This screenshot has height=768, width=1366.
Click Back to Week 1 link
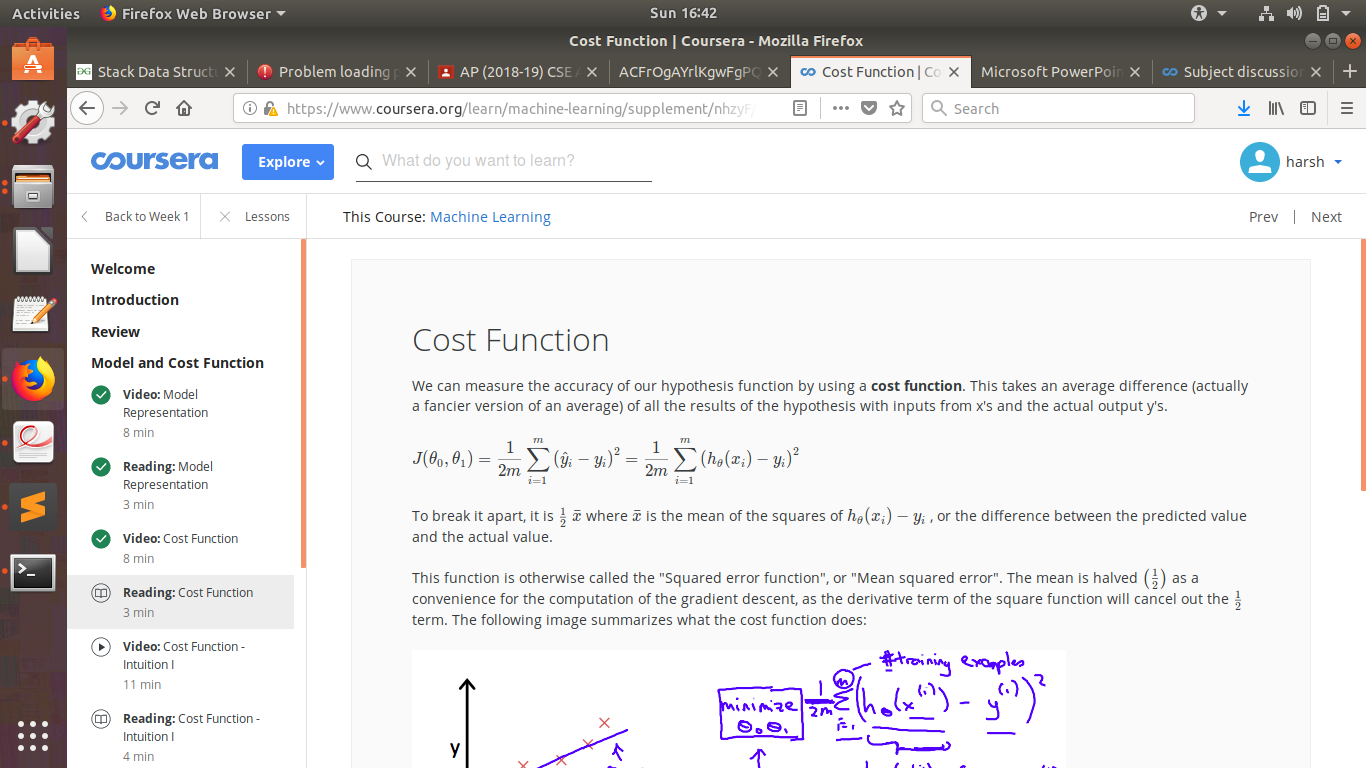pos(135,216)
